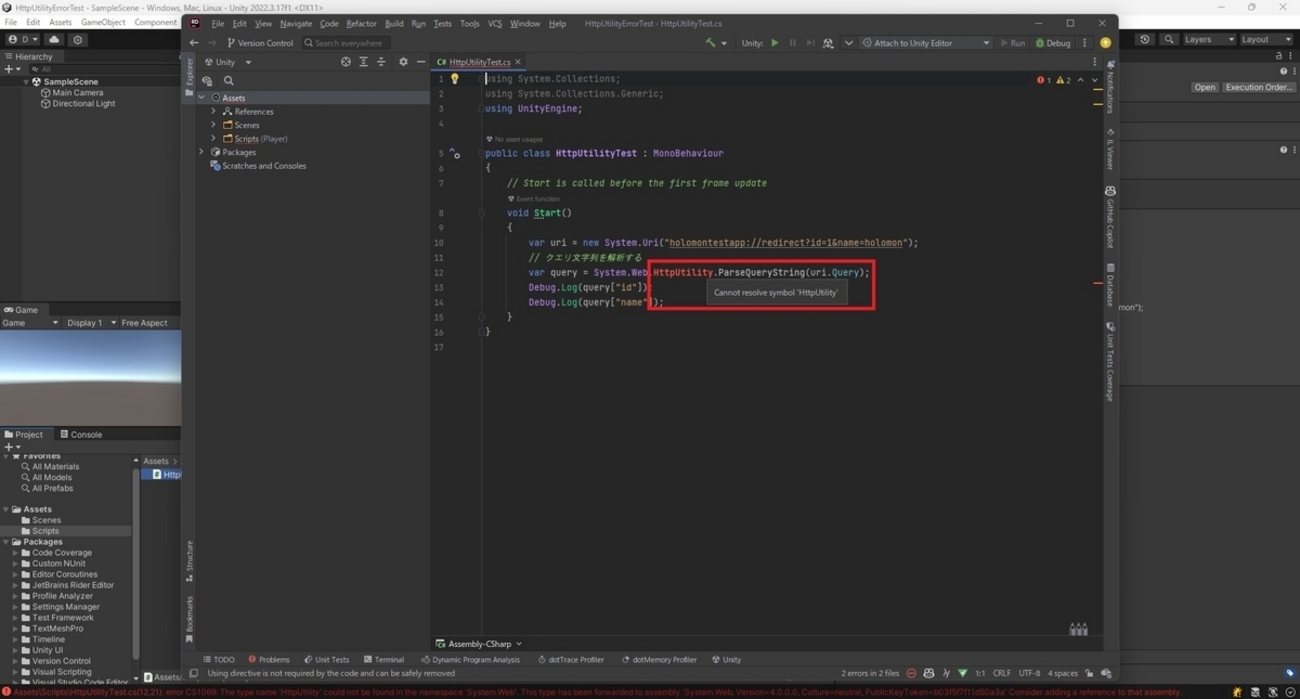Viewport: 1300px width, 699px height.
Task: Expand the Scripts (Player) folder
Action: [x=213, y=139]
